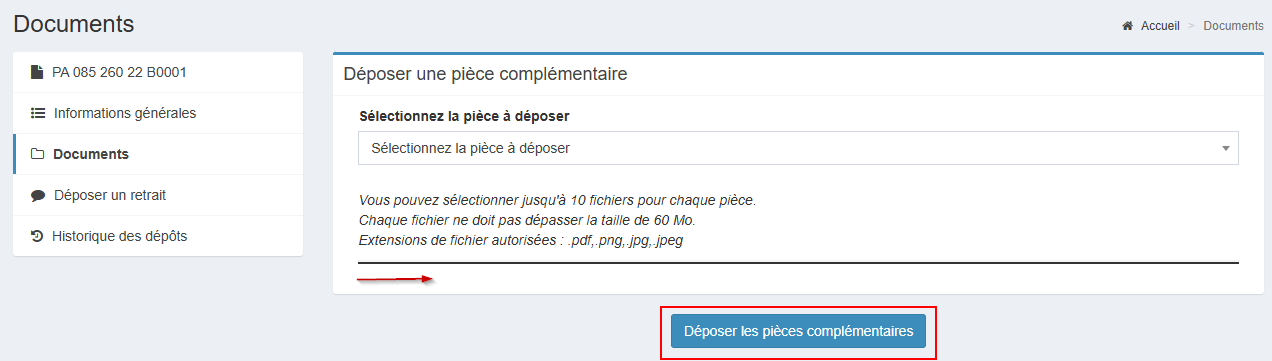The height and width of the screenshot is (361, 1272).
Task: Click the speech bubble icon for Déposer un retrait
Action: pyautogui.click(x=38, y=196)
